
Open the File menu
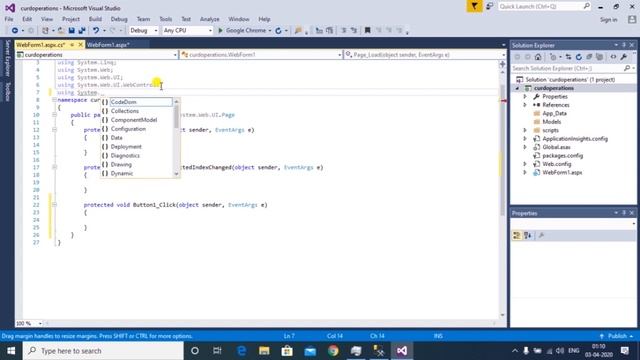[x=9, y=19]
